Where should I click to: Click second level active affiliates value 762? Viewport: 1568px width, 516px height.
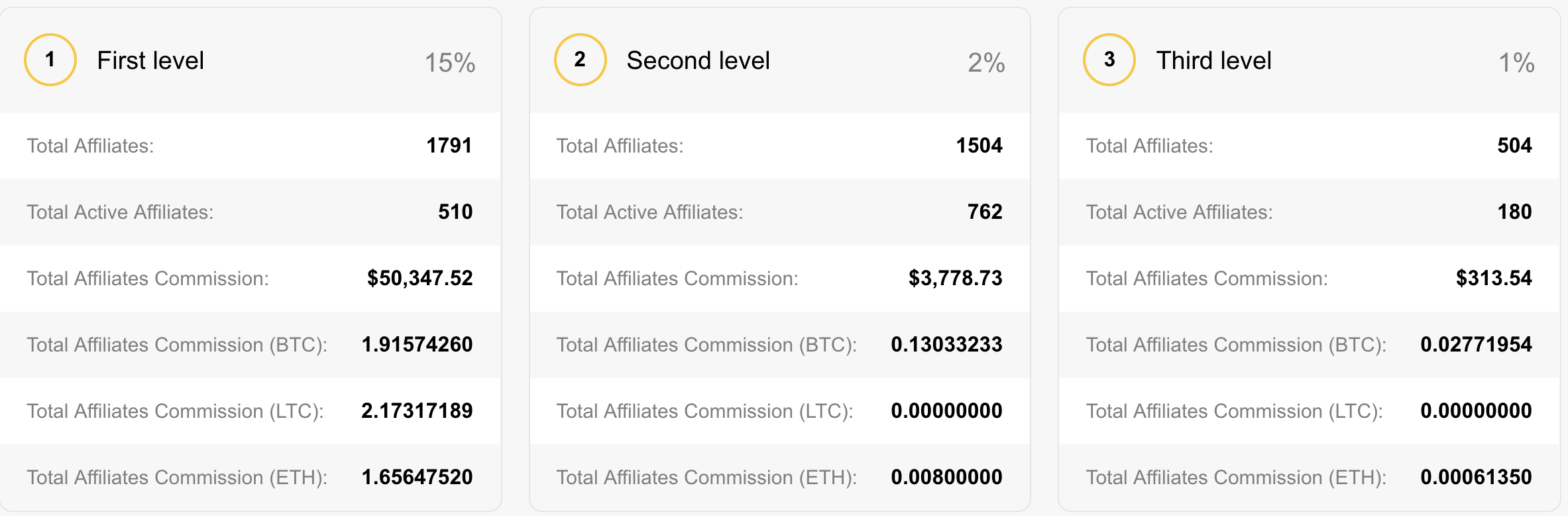tap(985, 212)
